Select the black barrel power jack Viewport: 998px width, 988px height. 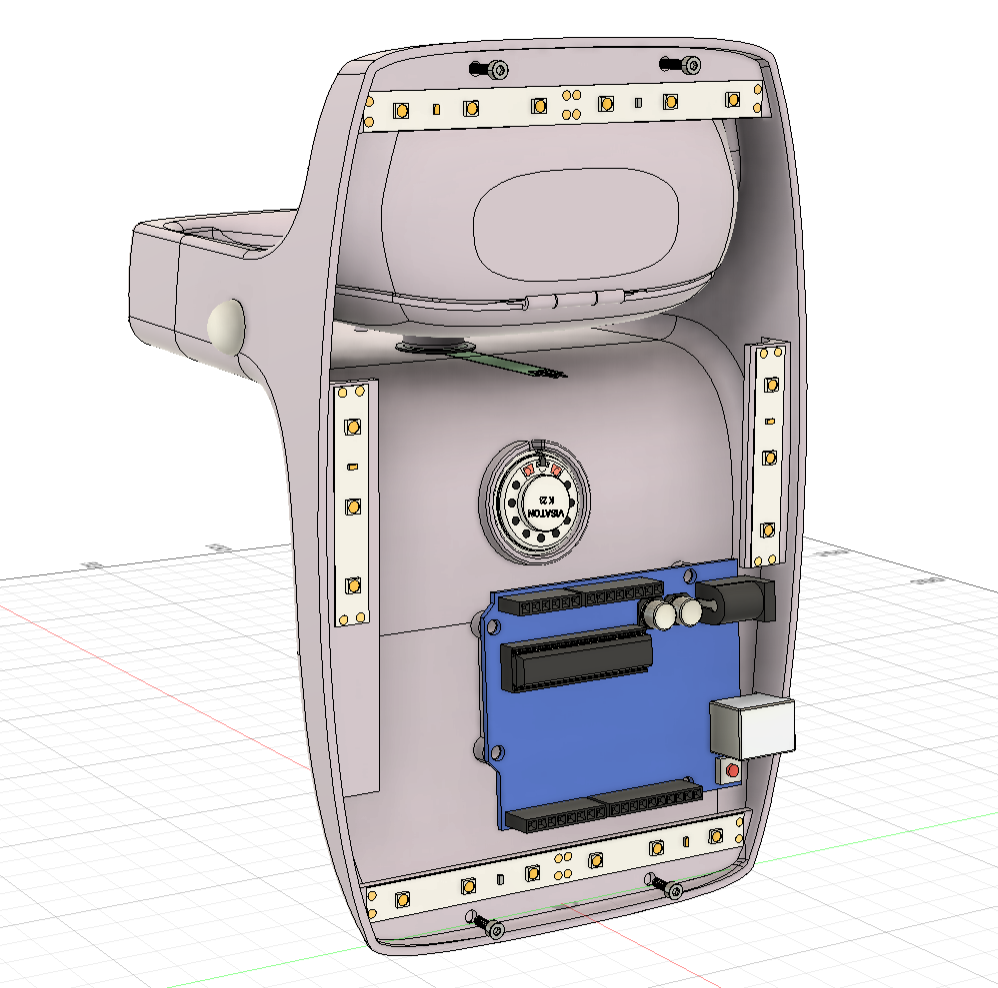[736, 601]
